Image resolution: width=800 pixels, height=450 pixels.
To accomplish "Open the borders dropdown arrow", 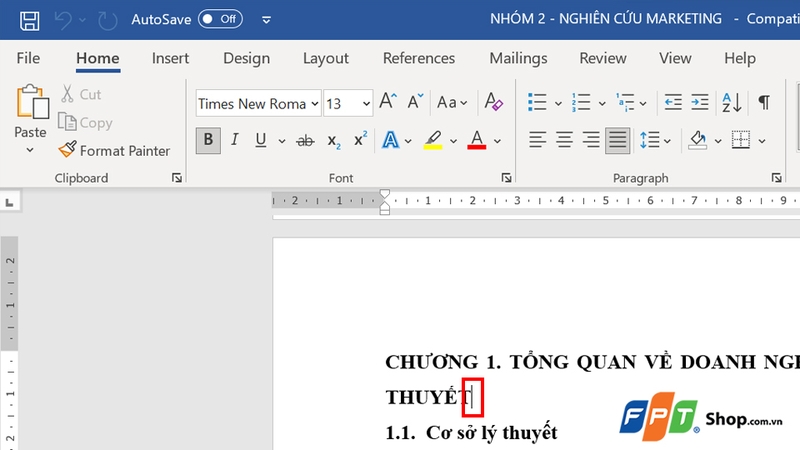I will pyautogui.click(x=762, y=141).
